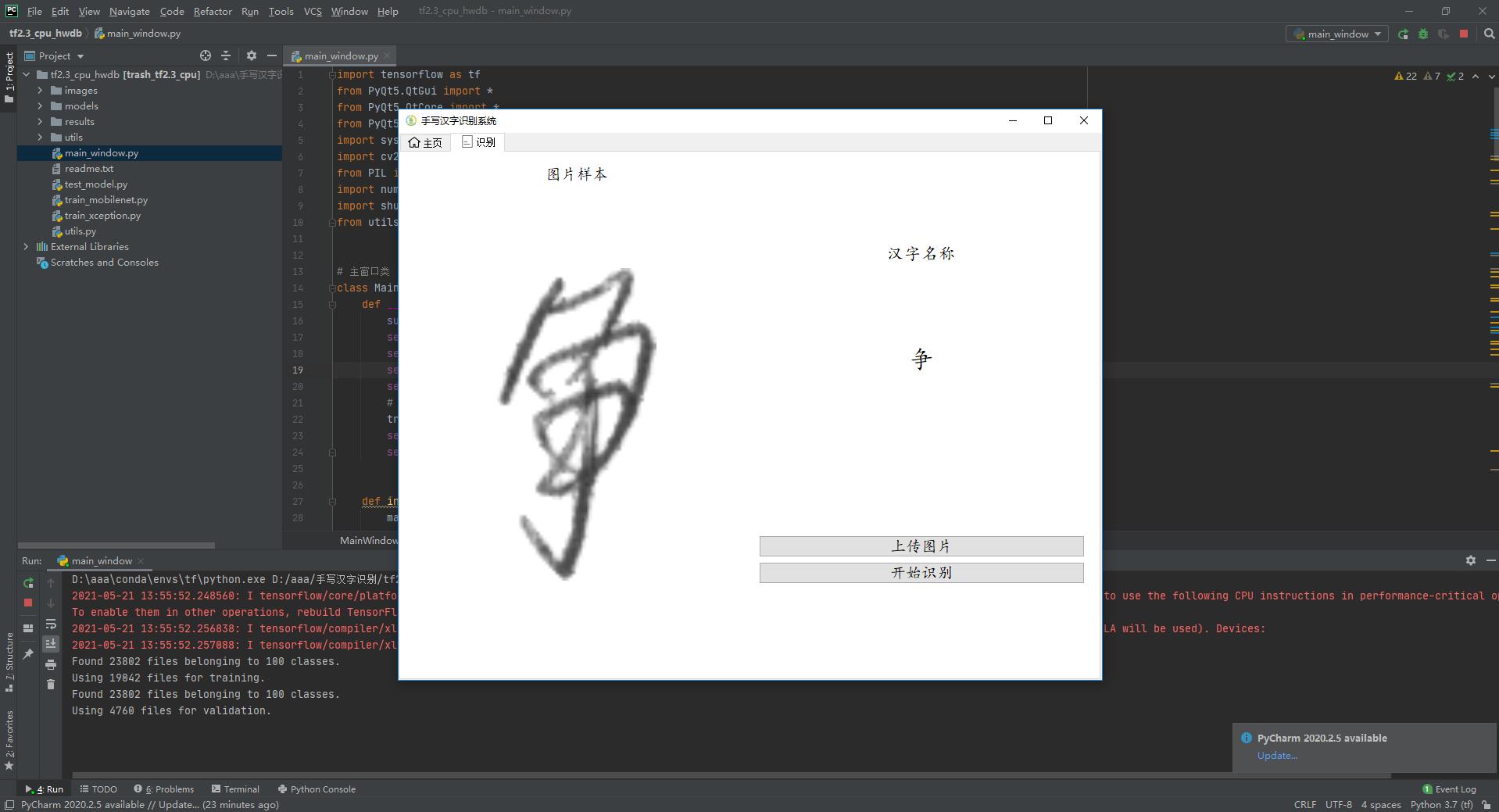Stop process using red square in Run panel
The image size is (1499, 812).
click(28, 603)
